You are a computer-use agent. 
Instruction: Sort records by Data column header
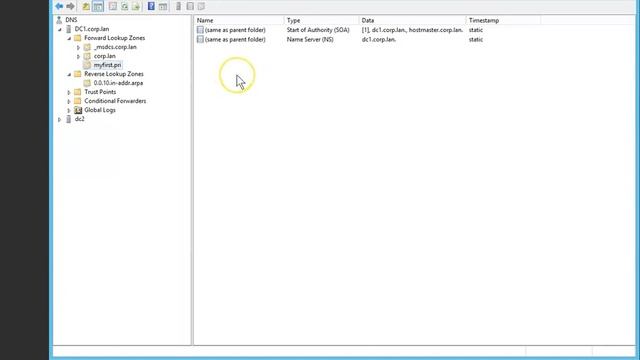[x=412, y=20]
